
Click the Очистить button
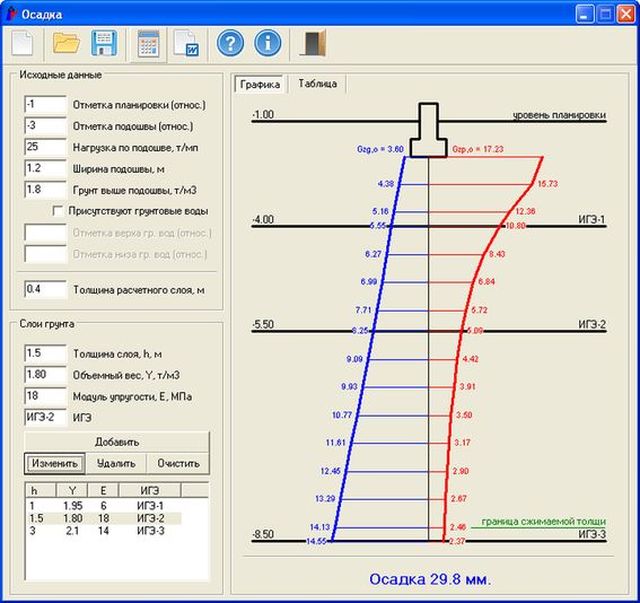coord(178,463)
